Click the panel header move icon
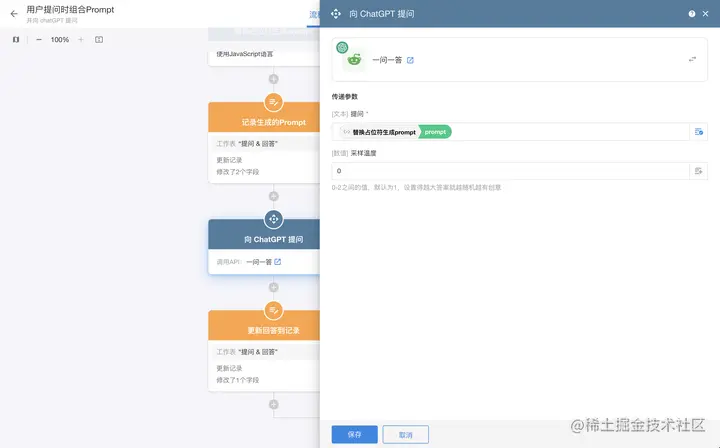The height and width of the screenshot is (448, 720). [336, 14]
